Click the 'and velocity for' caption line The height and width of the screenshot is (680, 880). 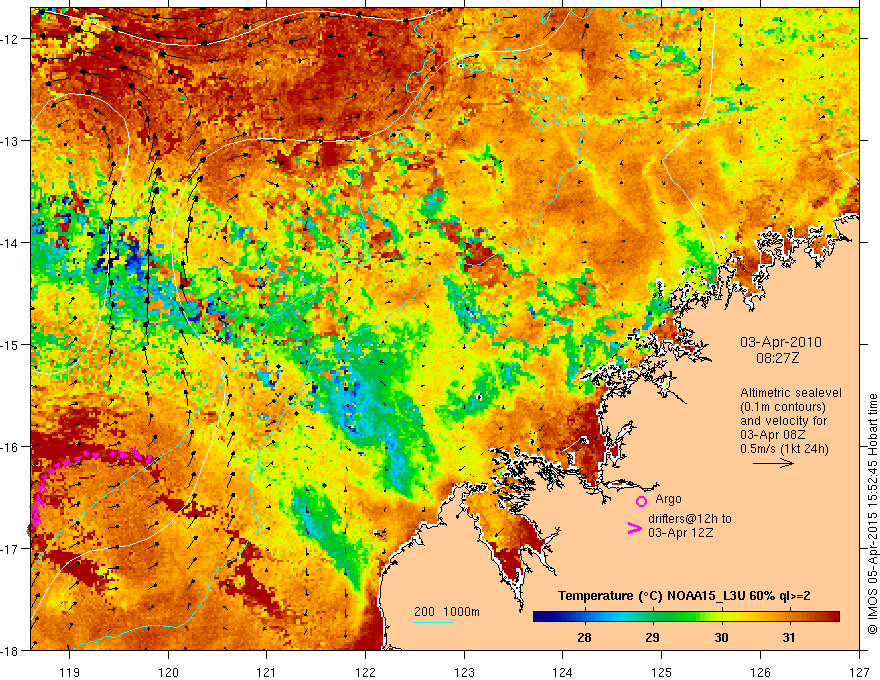pyautogui.click(x=783, y=421)
